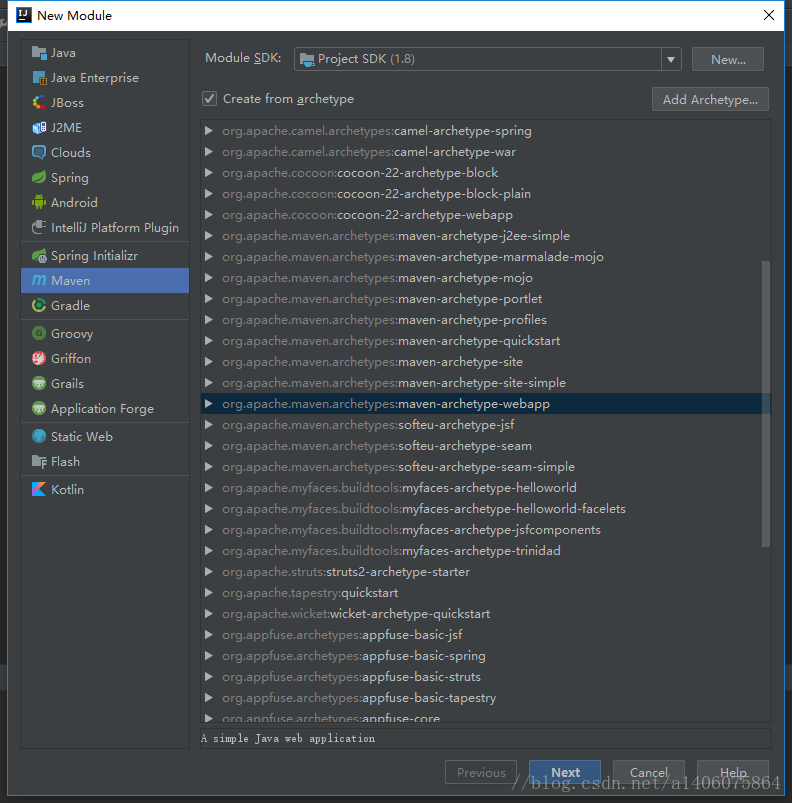Expand maven-archetype-quickstart tree arrow
This screenshot has height=803, width=792.
208,341
